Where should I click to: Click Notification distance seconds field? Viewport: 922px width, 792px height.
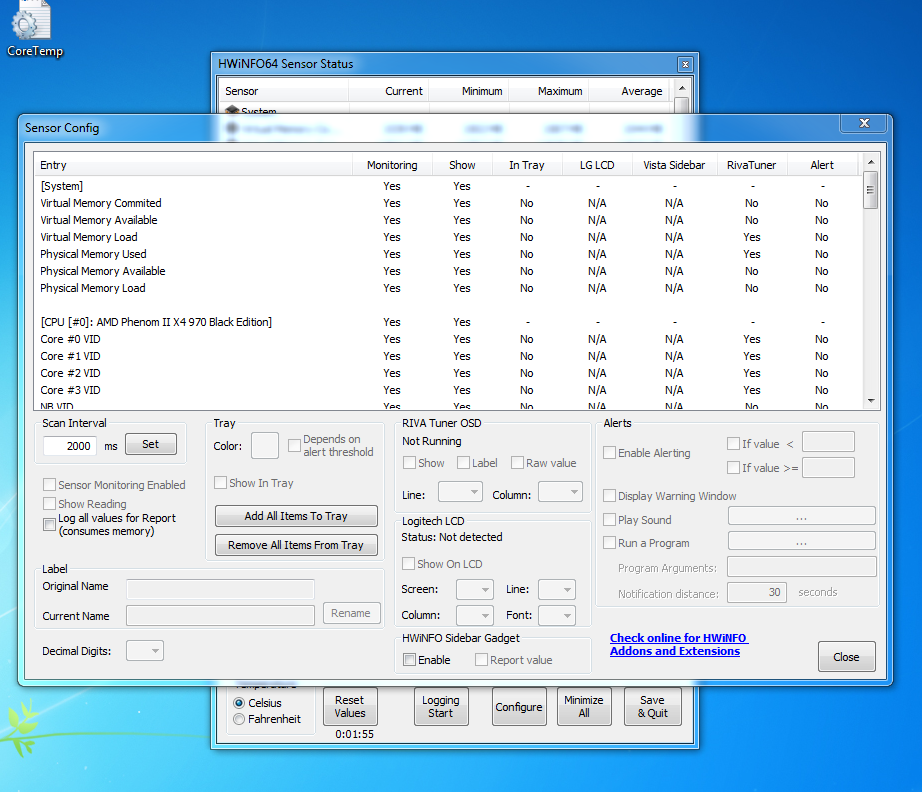[x=757, y=592]
